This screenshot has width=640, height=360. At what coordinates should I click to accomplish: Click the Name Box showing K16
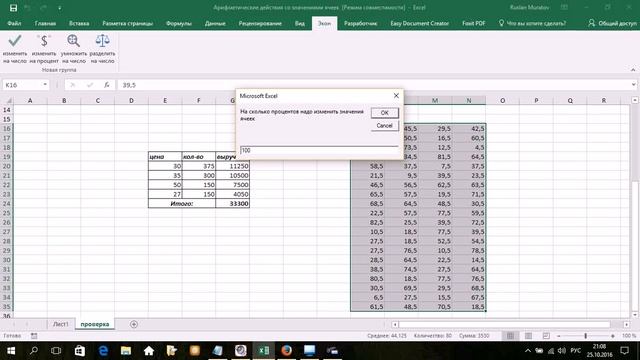click(x=22, y=85)
